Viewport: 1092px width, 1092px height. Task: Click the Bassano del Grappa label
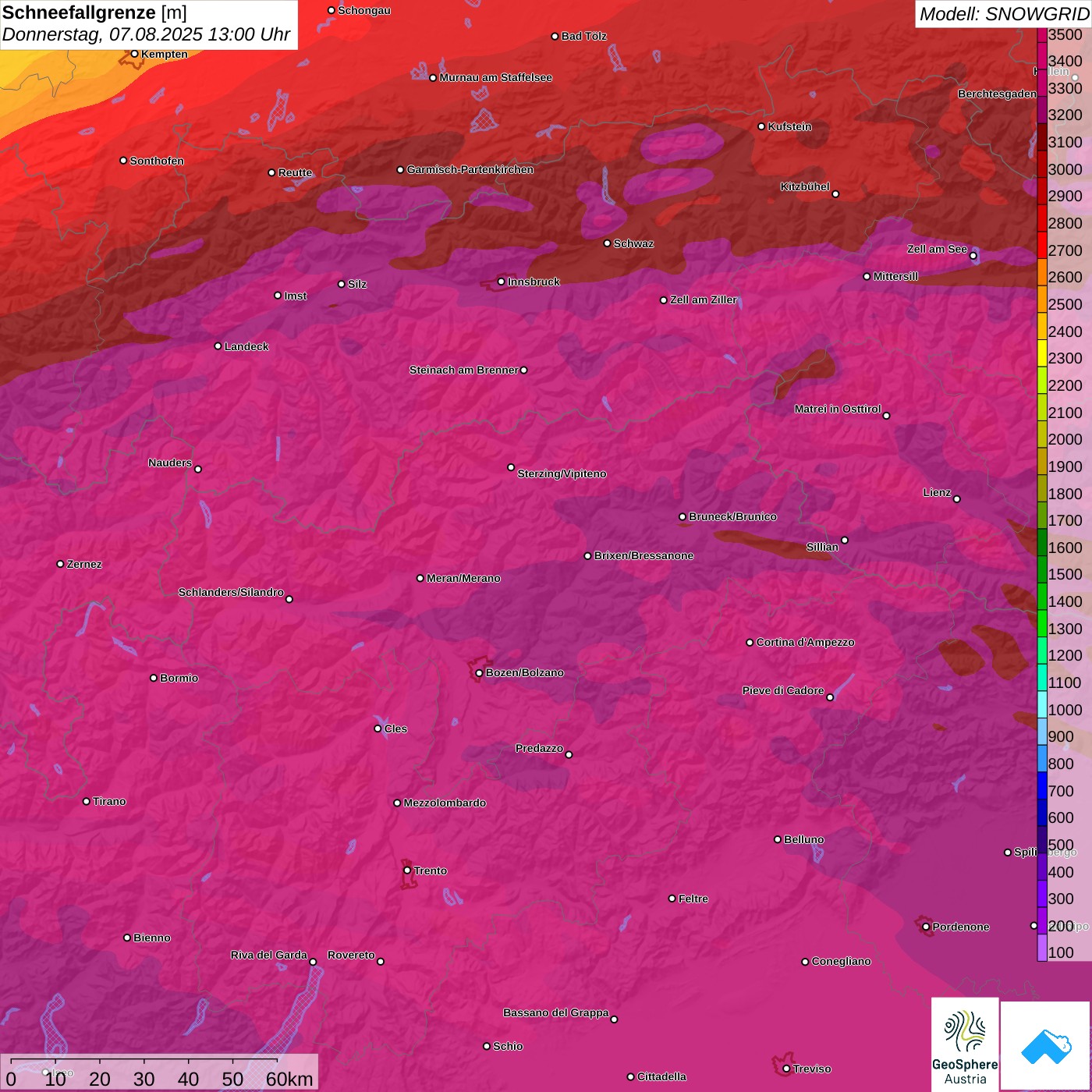(556, 1012)
